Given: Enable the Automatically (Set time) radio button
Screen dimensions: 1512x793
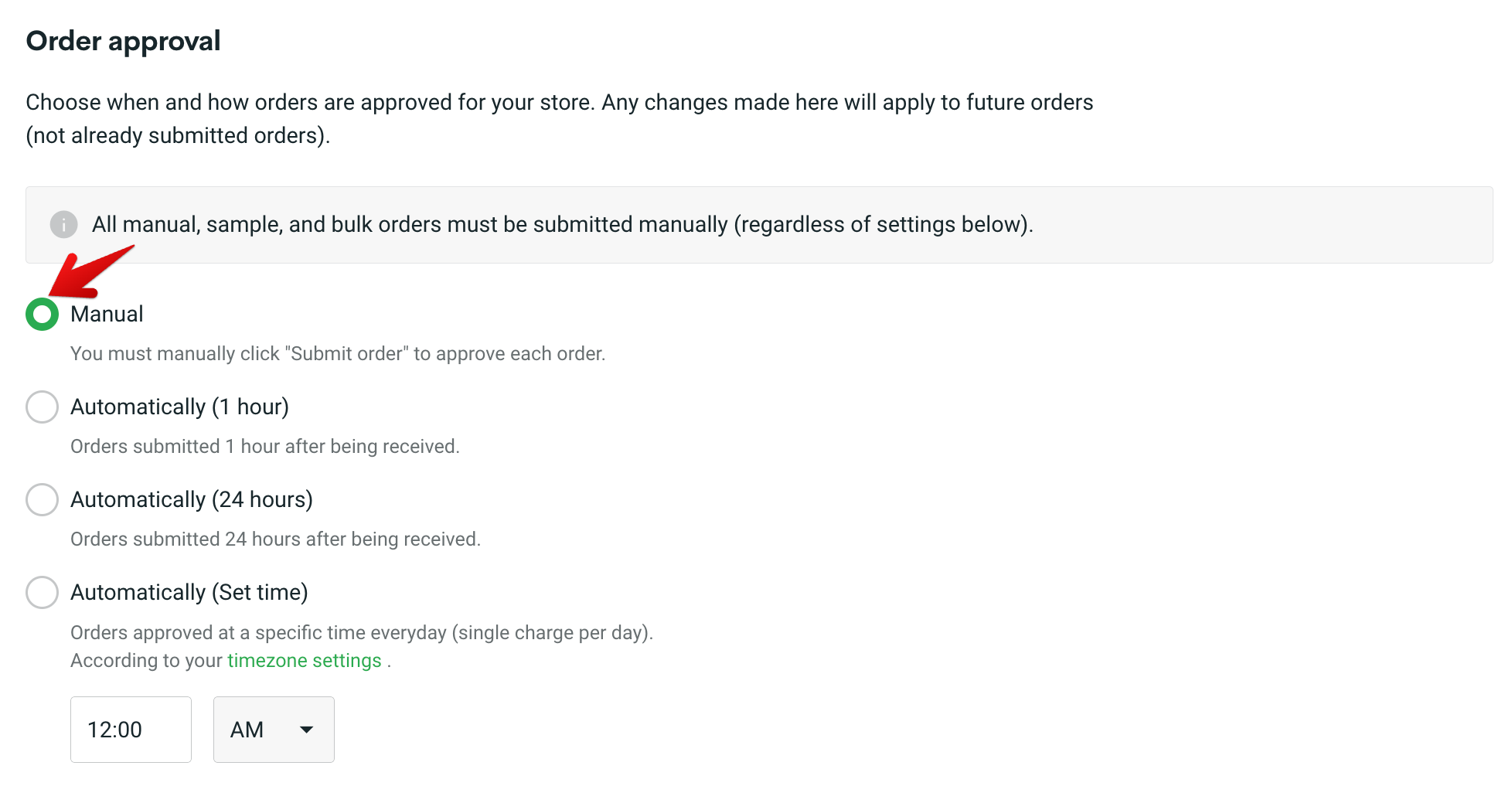Looking at the screenshot, I should pos(43,593).
